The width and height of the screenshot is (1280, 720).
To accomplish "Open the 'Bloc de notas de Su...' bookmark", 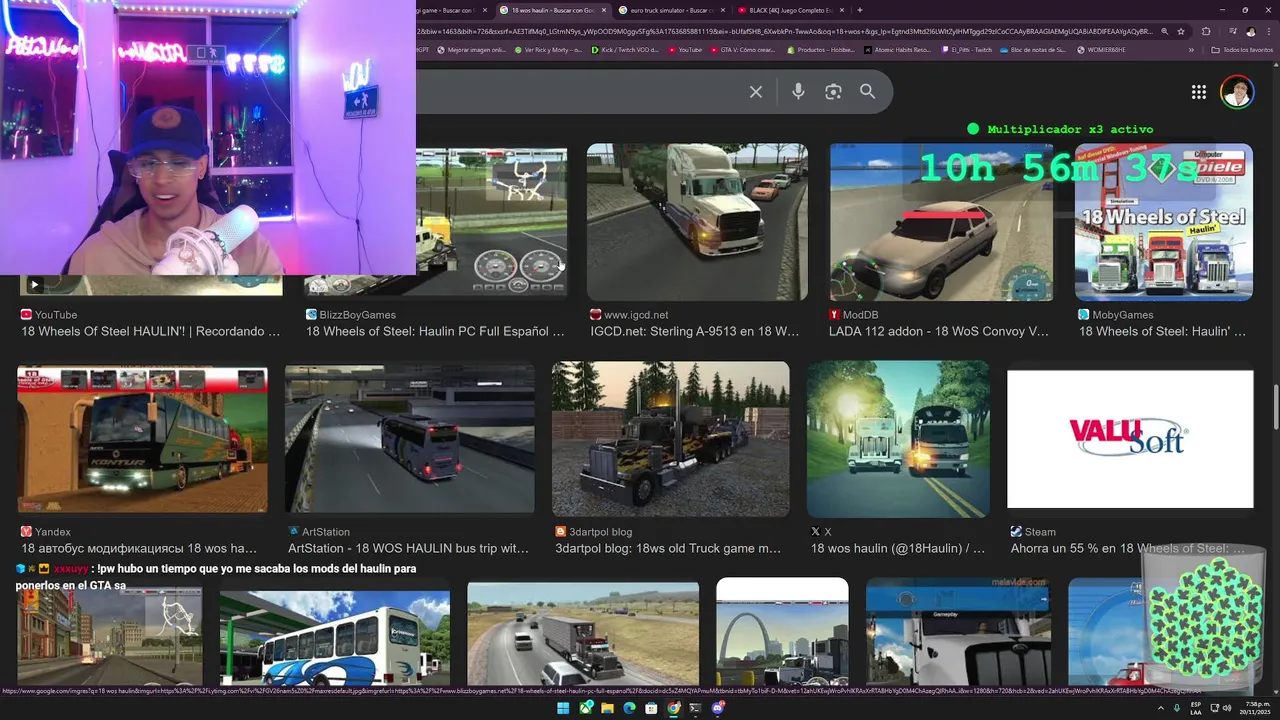I will (x=1033, y=50).
